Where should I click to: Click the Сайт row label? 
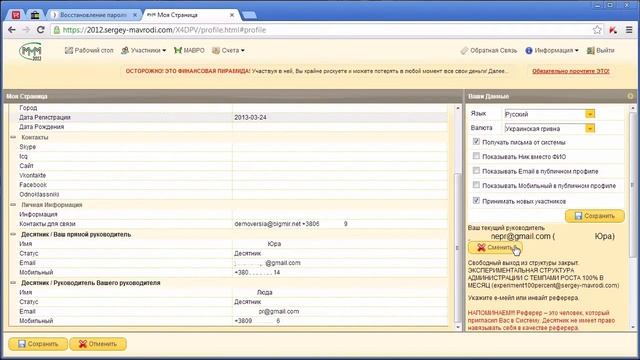pos(26,166)
